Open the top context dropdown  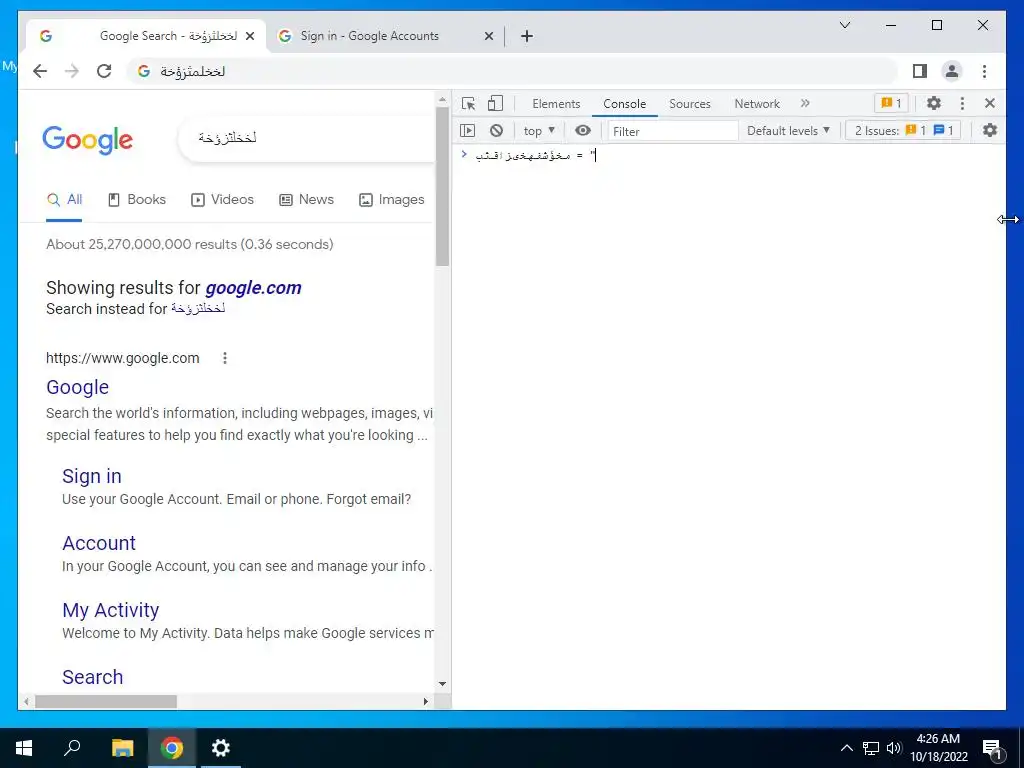tap(539, 131)
